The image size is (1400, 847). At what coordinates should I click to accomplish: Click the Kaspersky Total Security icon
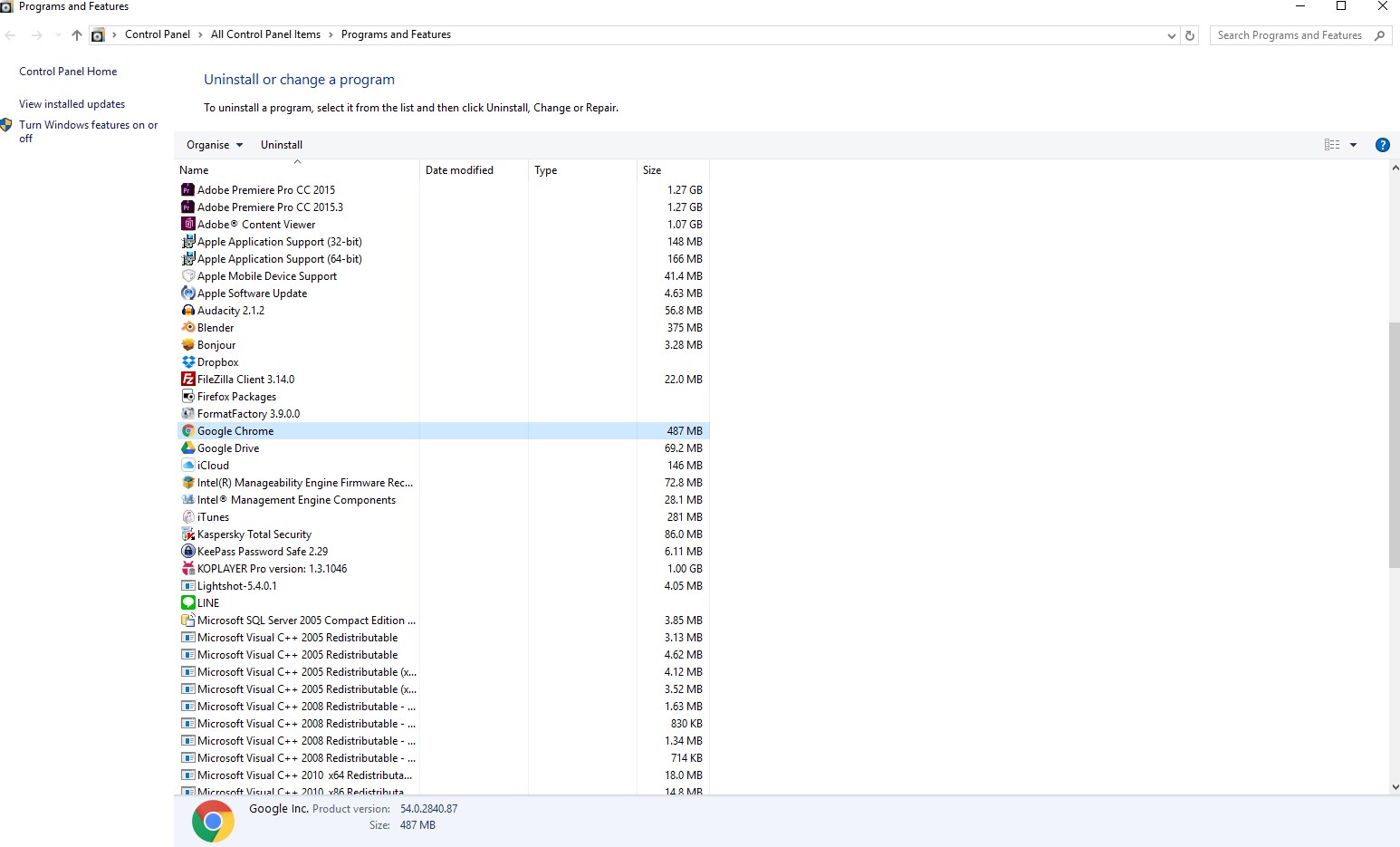point(187,534)
